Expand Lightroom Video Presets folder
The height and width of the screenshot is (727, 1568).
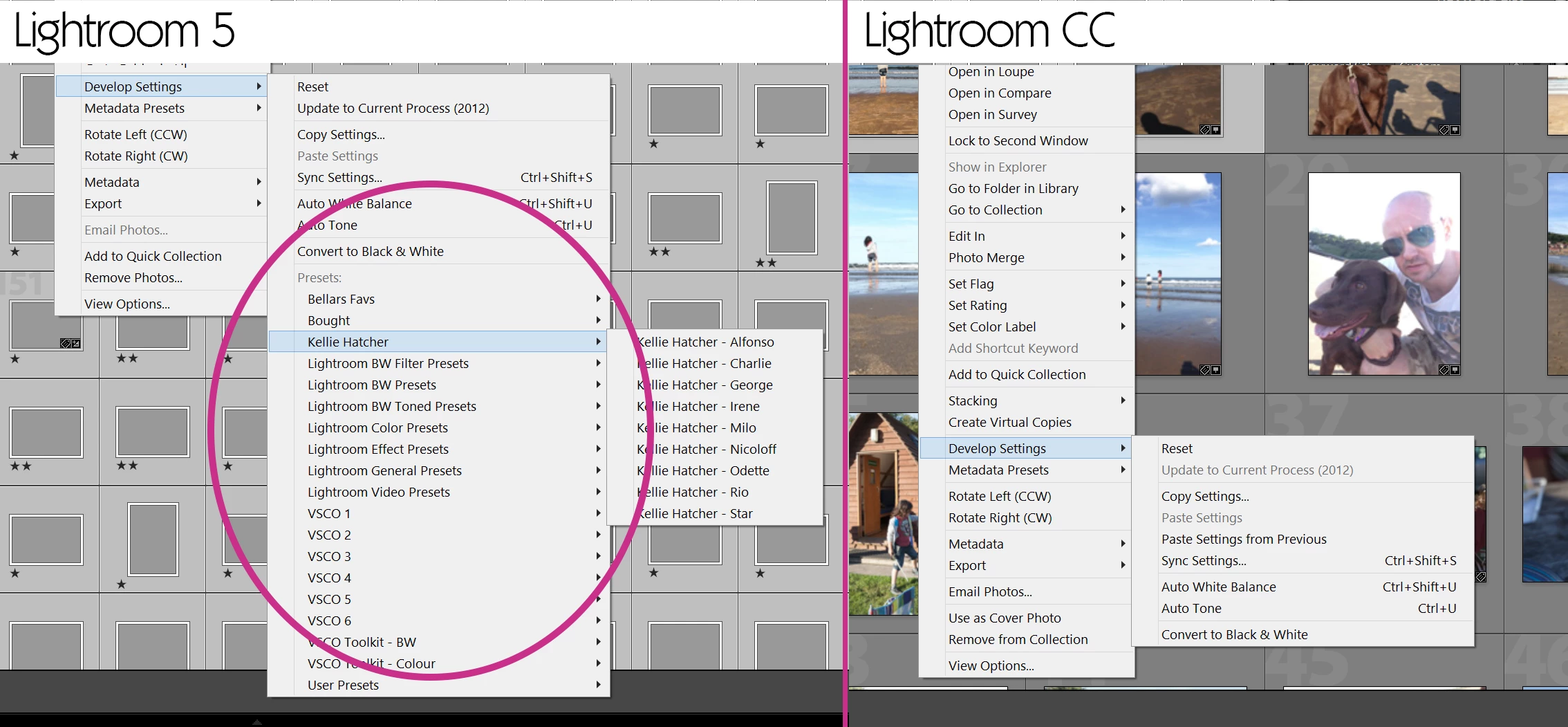(439, 492)
